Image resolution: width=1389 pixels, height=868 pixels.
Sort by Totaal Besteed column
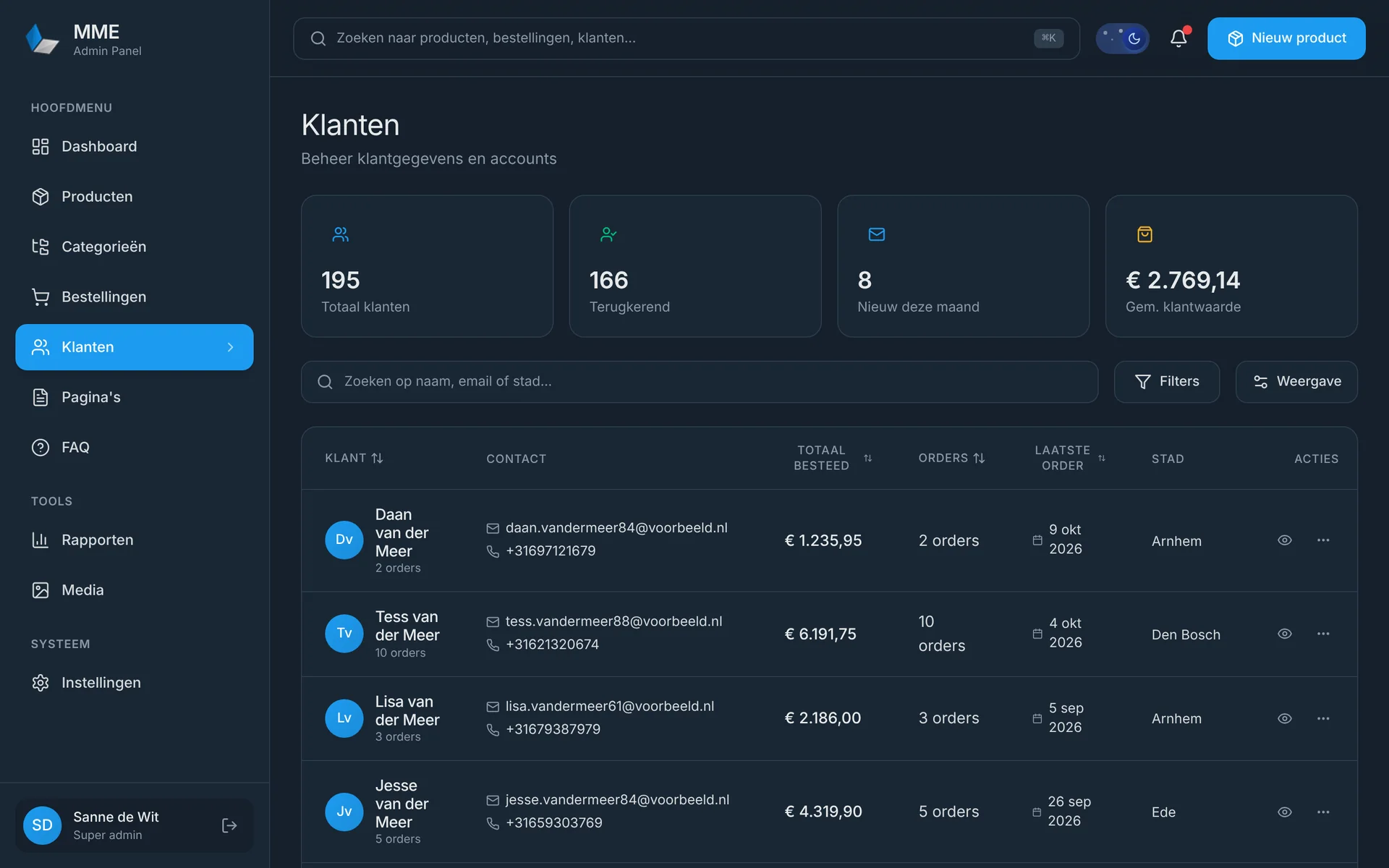(832, 458)
